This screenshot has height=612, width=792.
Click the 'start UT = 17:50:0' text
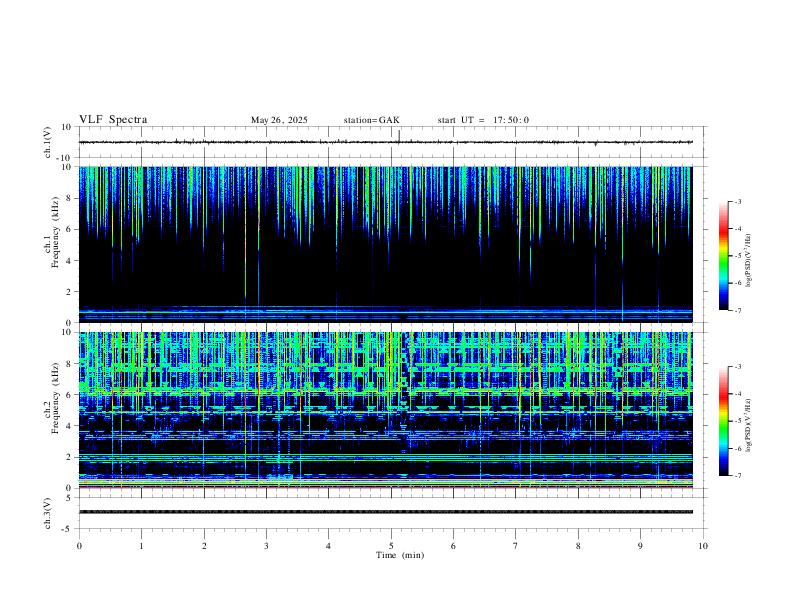click(x=483, y=120)
